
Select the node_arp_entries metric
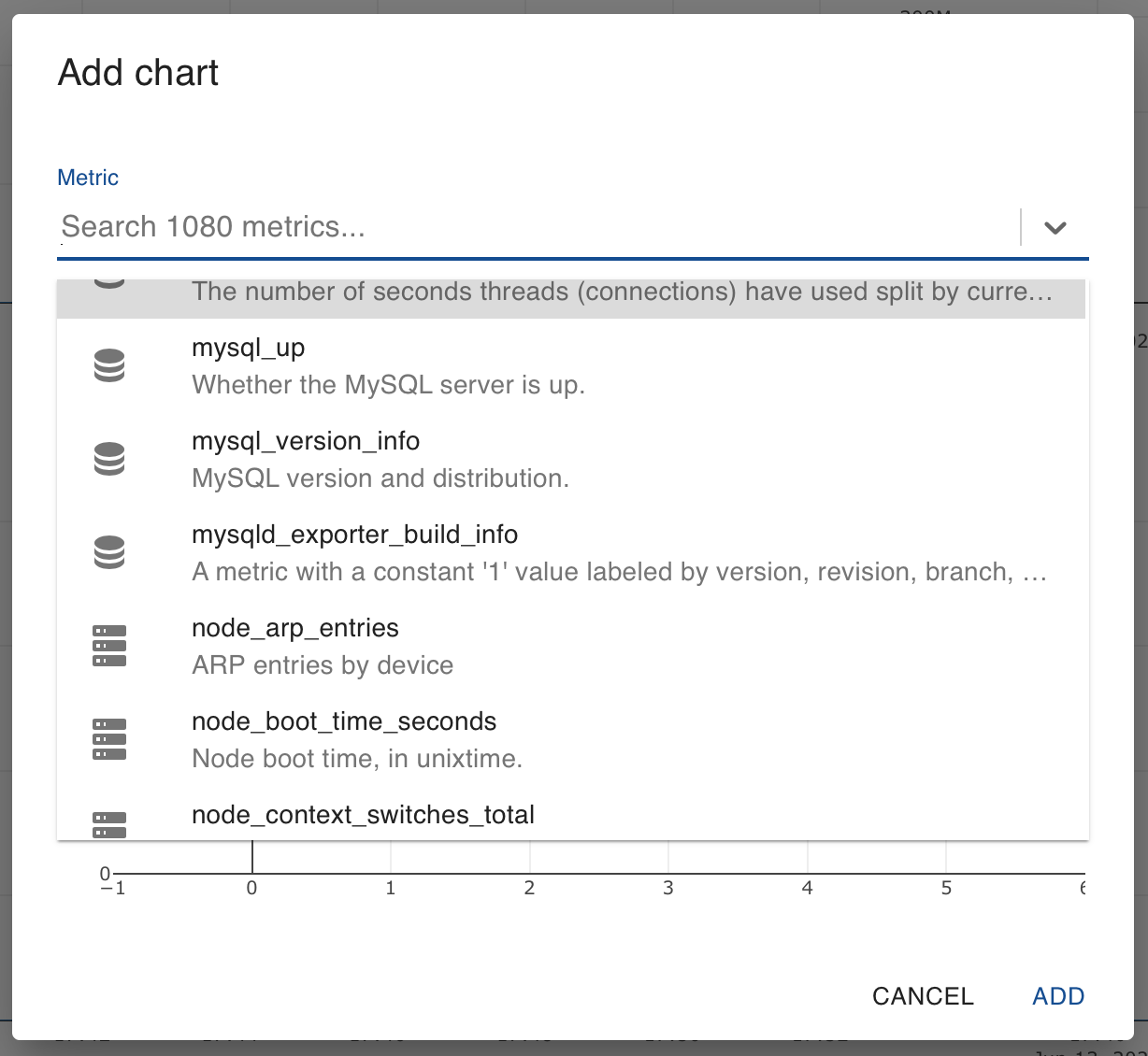(571, 646)
